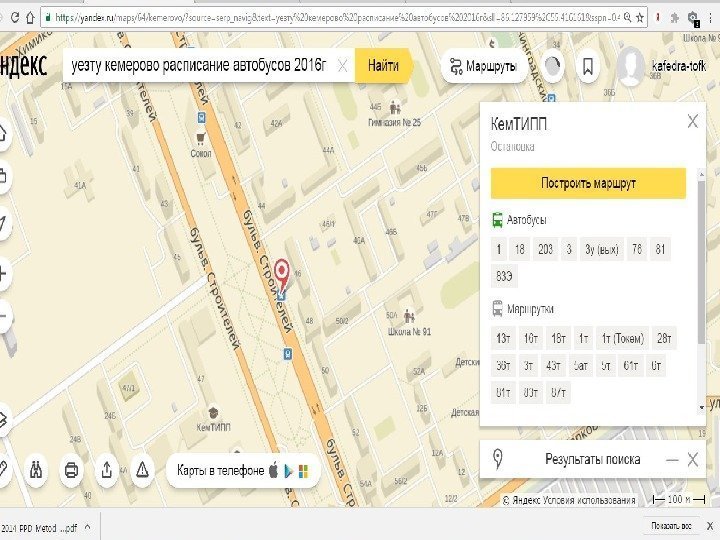This screenshot has height=540, width=720.
Task: Close the Результаты поиска panel
Action: [x=693, y=459]
